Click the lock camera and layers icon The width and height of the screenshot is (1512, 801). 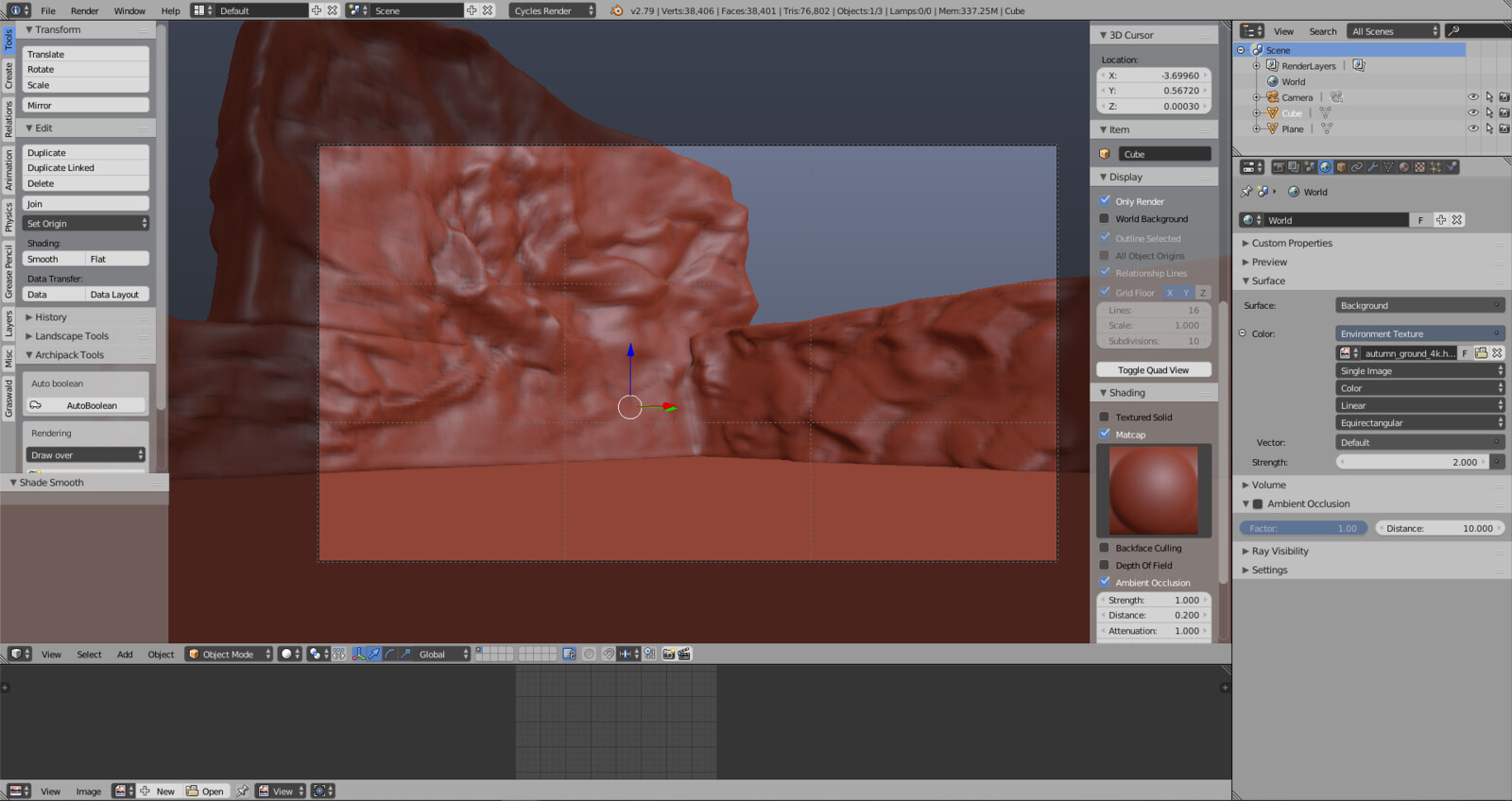pyautogui.click(x=569, y=654)
